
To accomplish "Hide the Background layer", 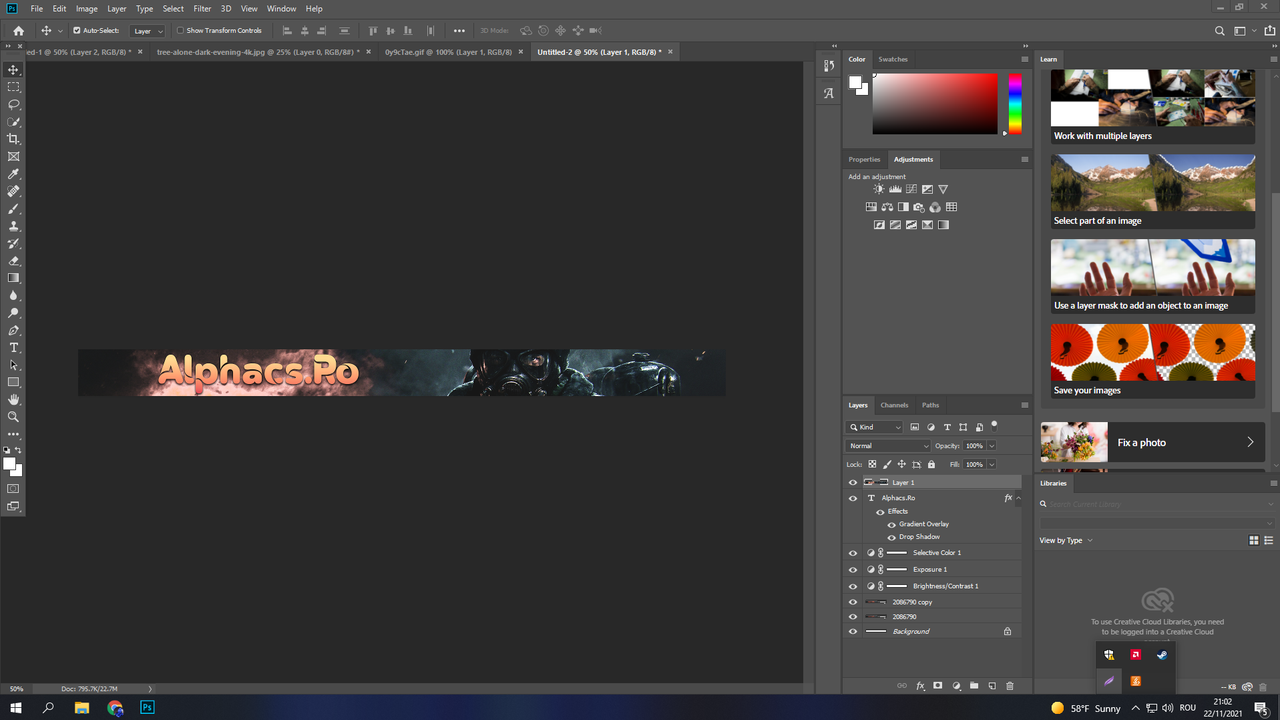I will [x=853, y=632].
